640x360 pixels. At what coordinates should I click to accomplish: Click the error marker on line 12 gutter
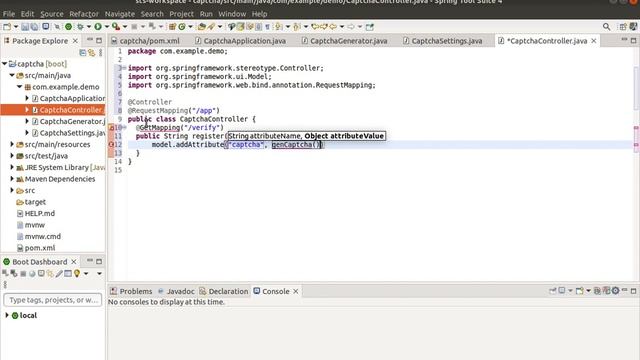pyautogui.click(x=111, y=144)
